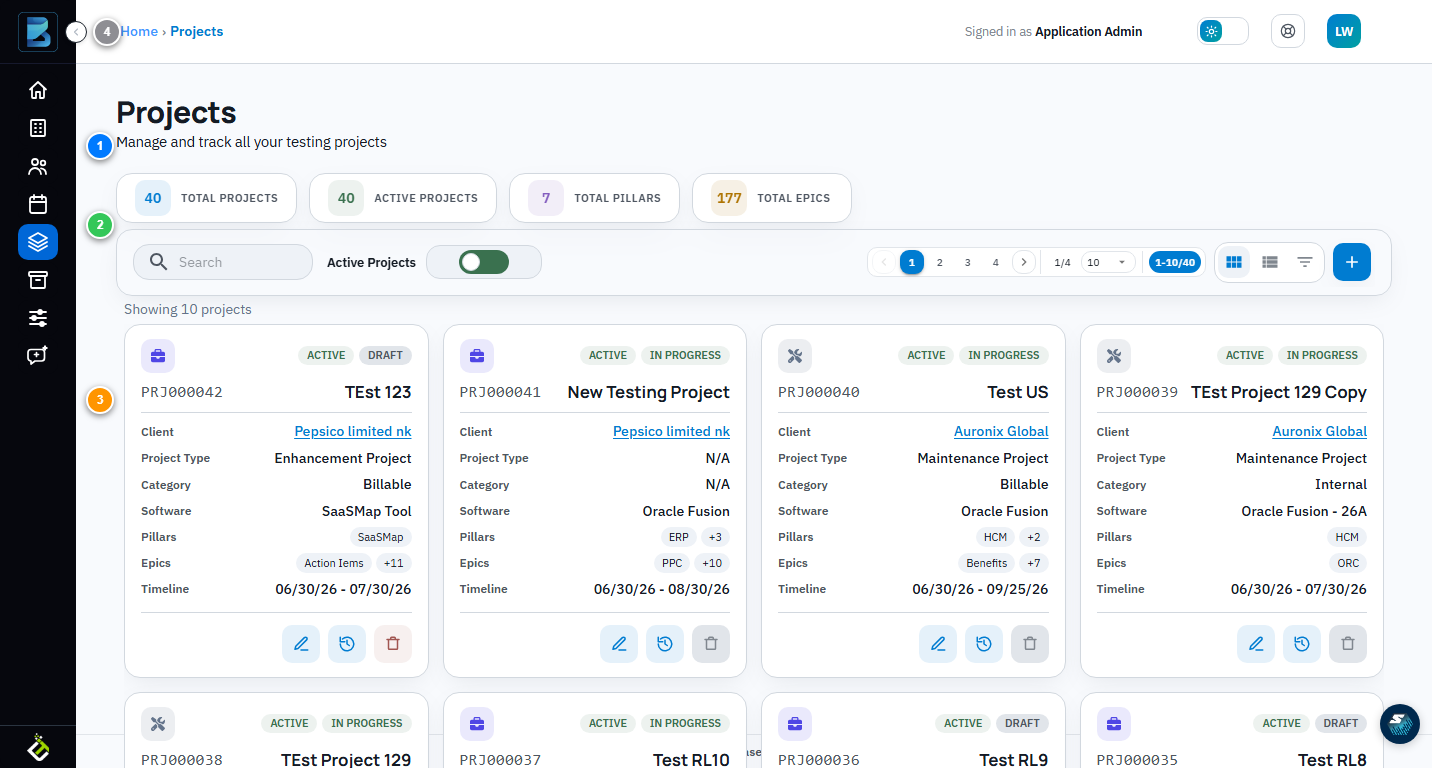The width and height of the screenshot is (1432, 768).
Task: Edit New Testing Project
Action: pos(619,644)
